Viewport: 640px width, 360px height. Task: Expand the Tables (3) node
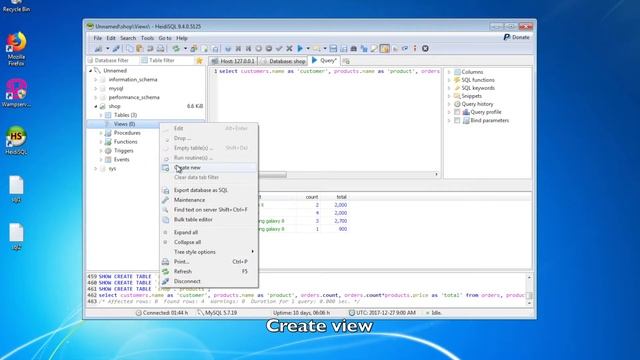[101, 115]
